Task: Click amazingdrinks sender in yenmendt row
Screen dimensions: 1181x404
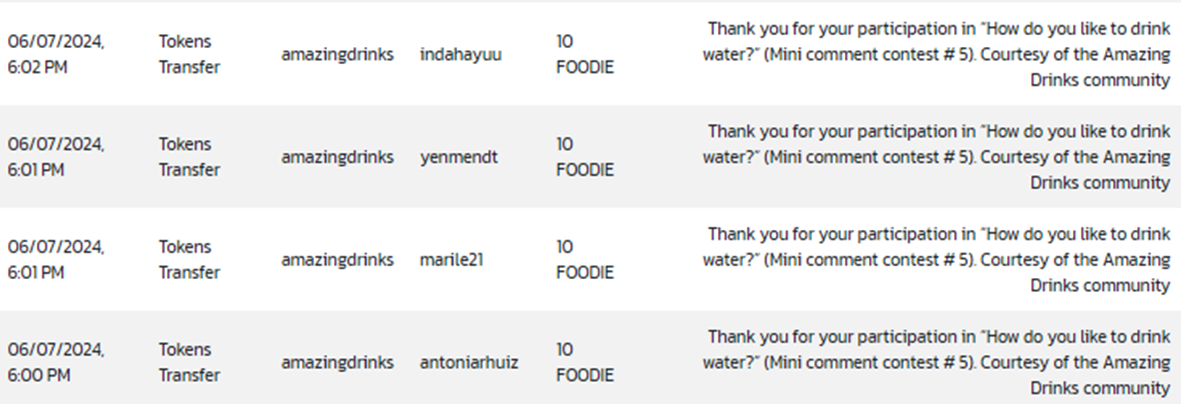Action: 337,157
